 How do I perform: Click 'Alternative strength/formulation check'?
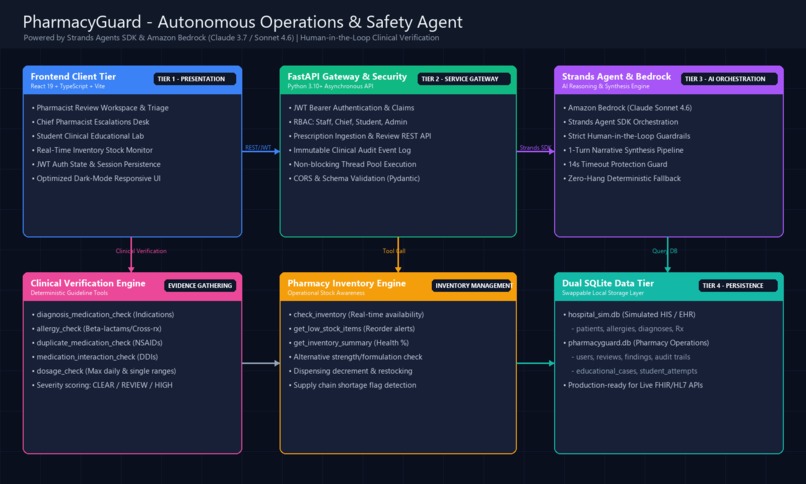(356, 357)
